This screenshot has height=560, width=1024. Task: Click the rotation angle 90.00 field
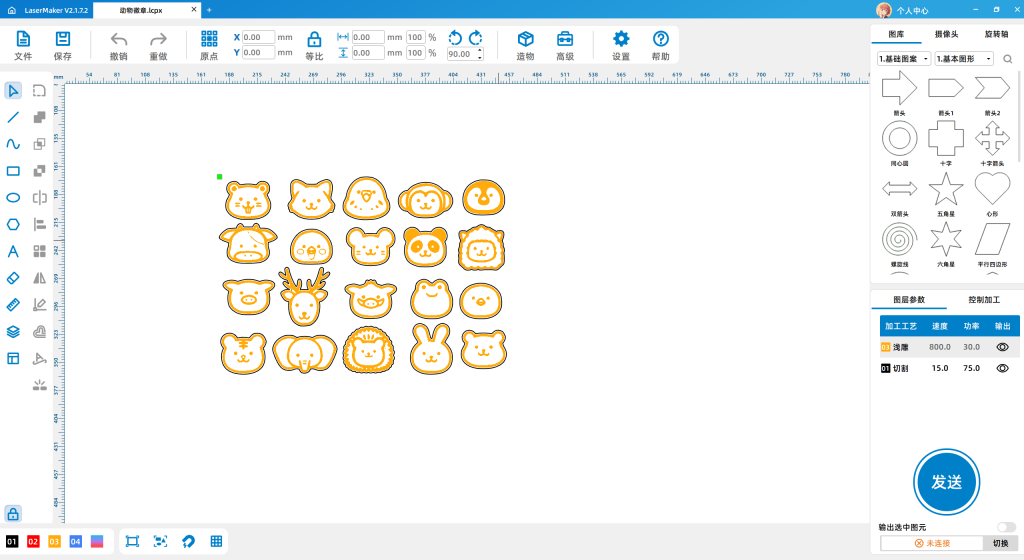pyautogui.click(x=462, y=54)
